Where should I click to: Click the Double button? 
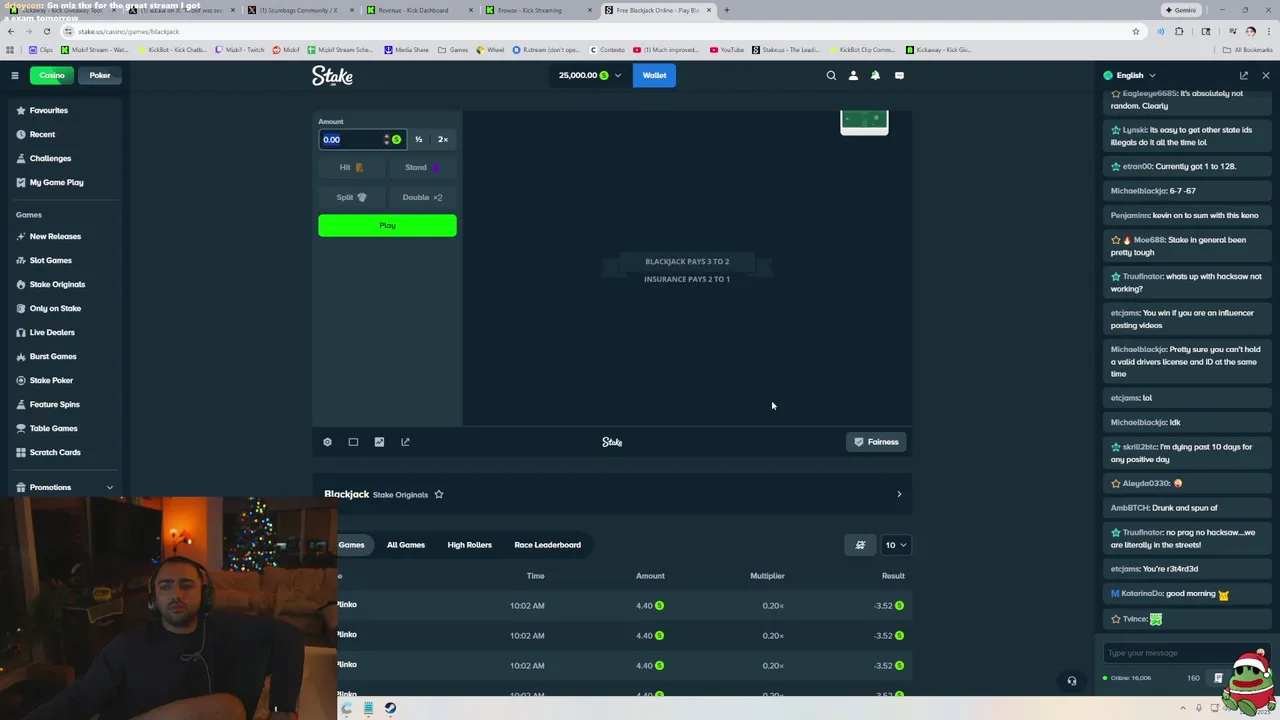point(422,197)
